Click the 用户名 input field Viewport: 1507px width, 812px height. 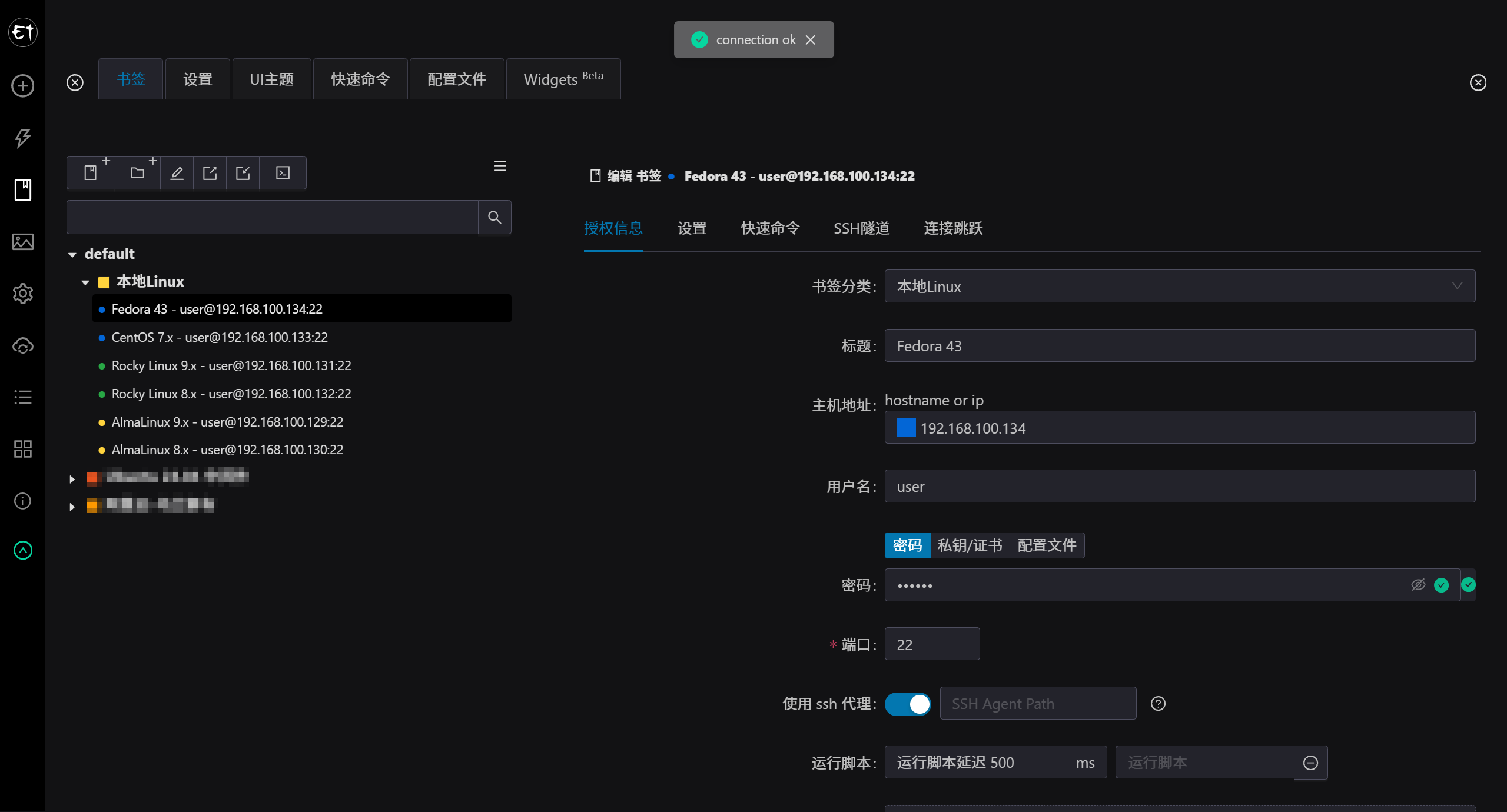(1180, 487)
